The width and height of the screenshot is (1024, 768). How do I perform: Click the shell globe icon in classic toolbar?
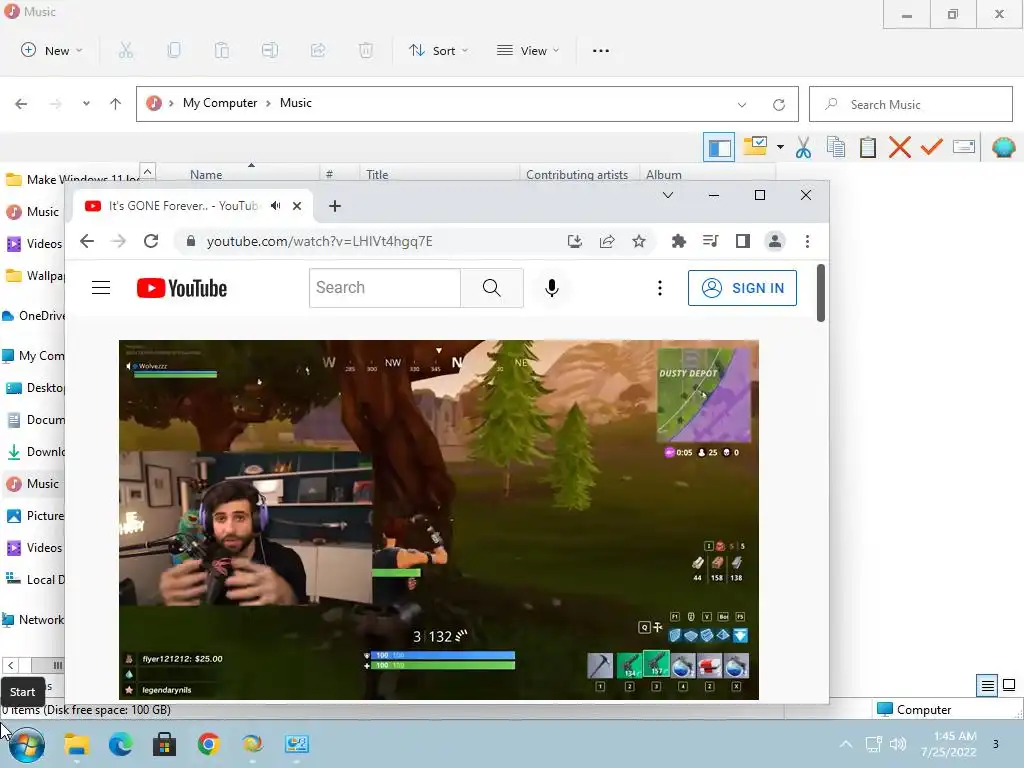tap(1004, 148)
